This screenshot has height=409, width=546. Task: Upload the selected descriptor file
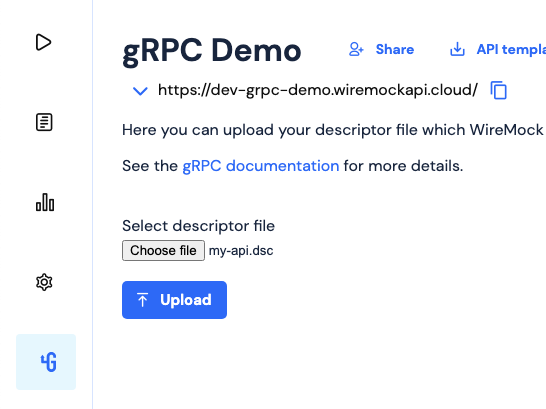(174, 300)
